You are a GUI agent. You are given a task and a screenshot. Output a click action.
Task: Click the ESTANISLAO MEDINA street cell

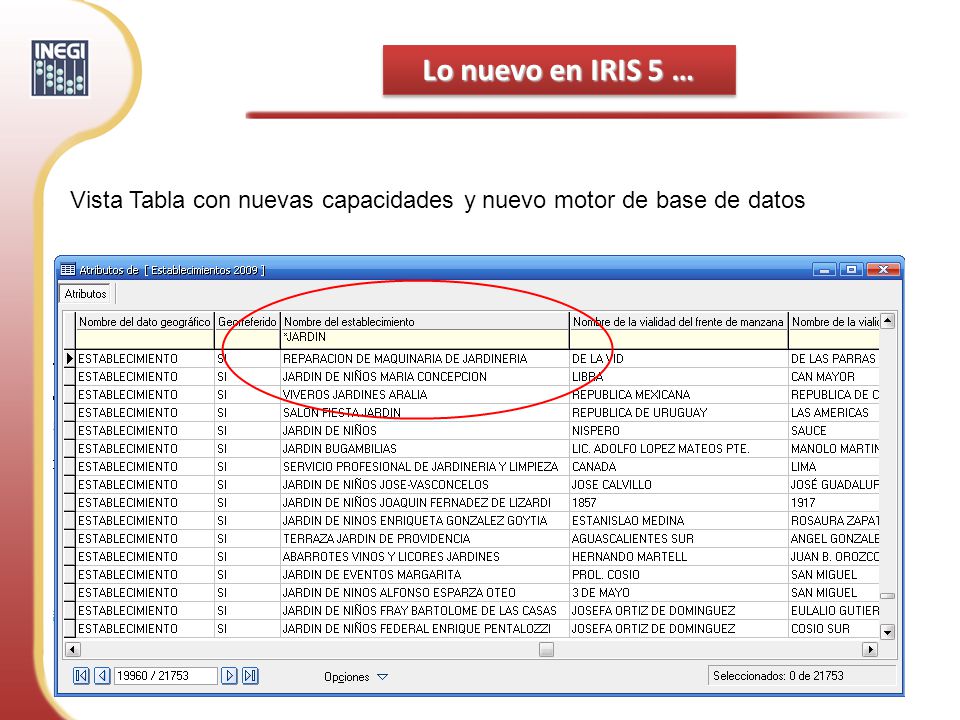tap(678, 520)
